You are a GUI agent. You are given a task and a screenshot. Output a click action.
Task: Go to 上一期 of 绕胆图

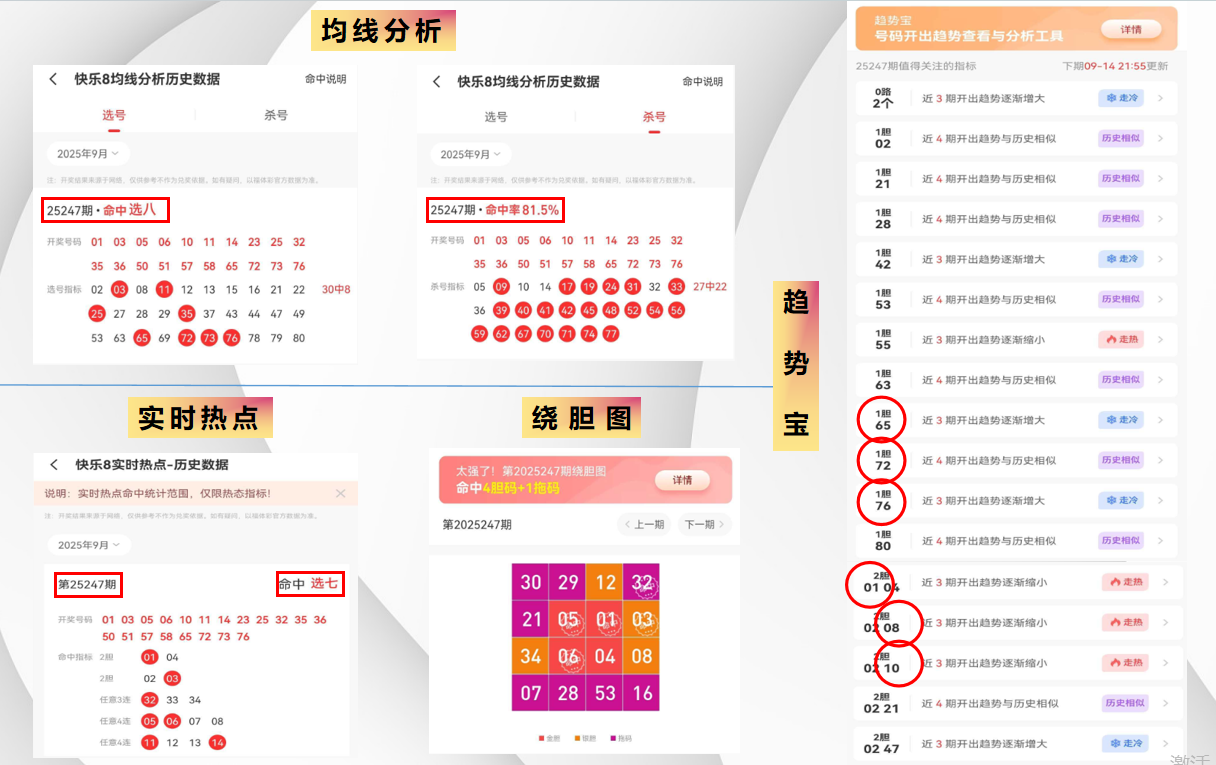tap(644, 524)
